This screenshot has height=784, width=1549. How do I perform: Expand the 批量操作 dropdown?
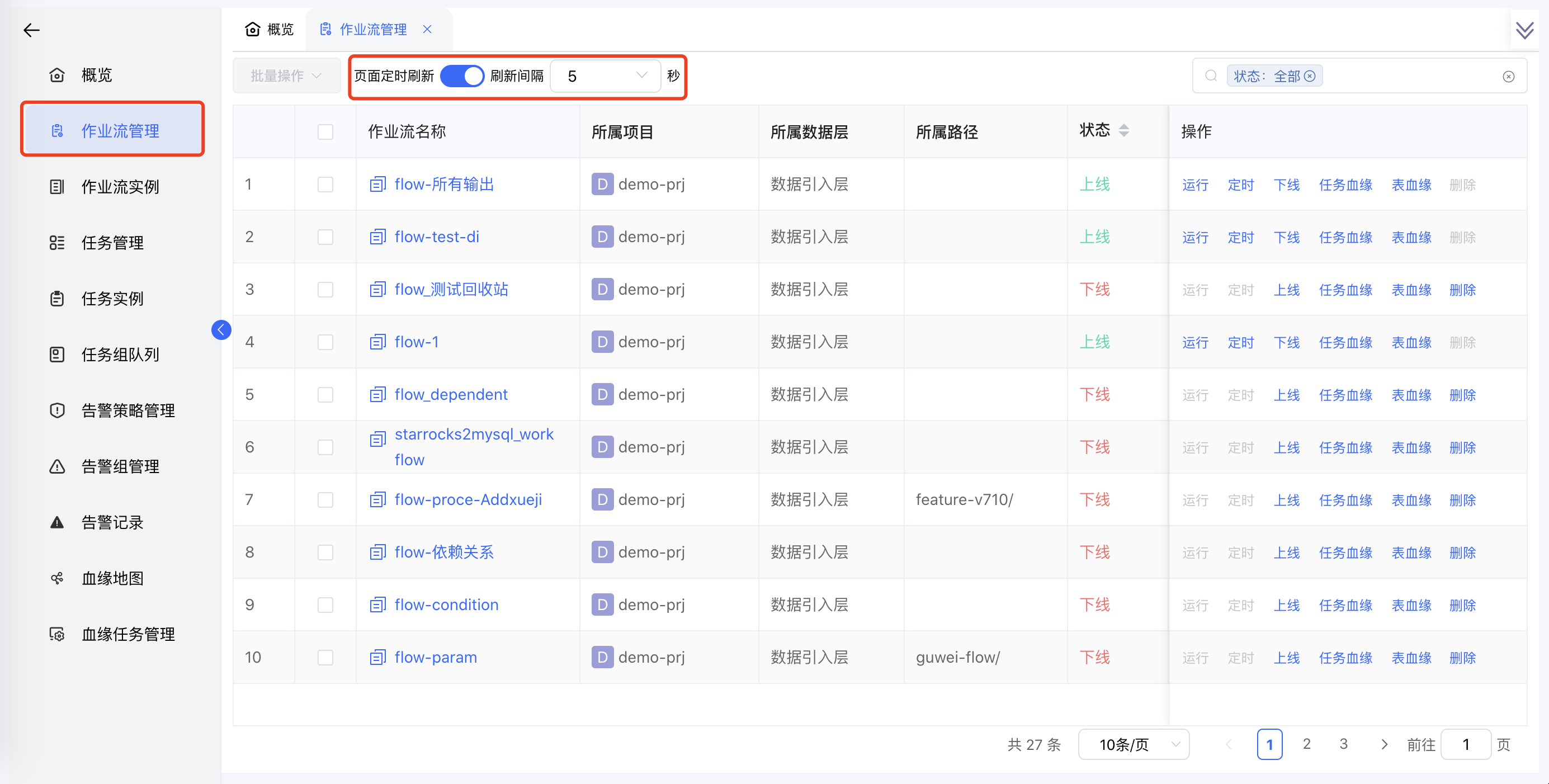tap(286, 75)
